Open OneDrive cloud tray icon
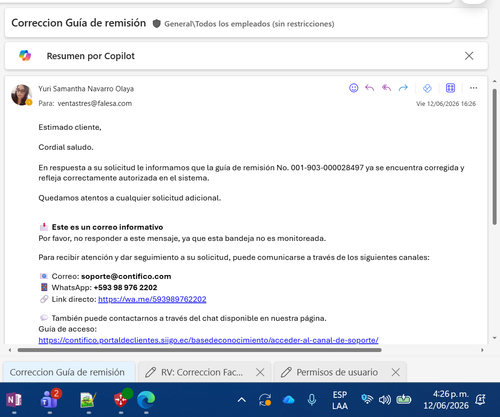 click(288, 400)
